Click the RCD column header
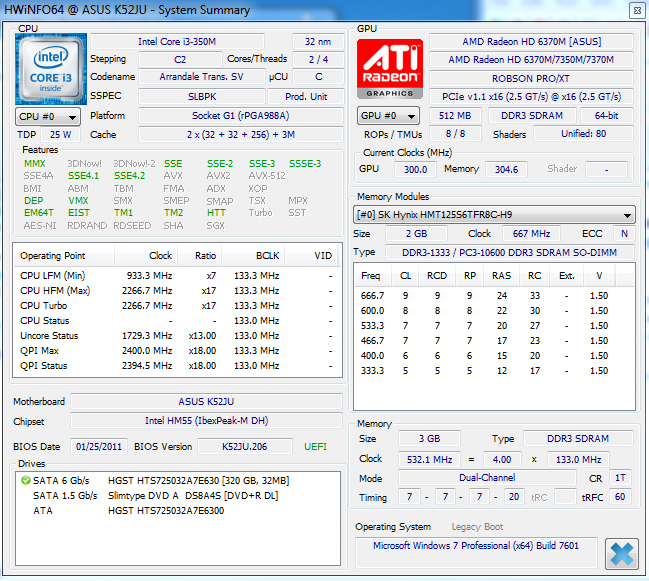This screenshot has width=649, height=581. (x=437, y=276)
